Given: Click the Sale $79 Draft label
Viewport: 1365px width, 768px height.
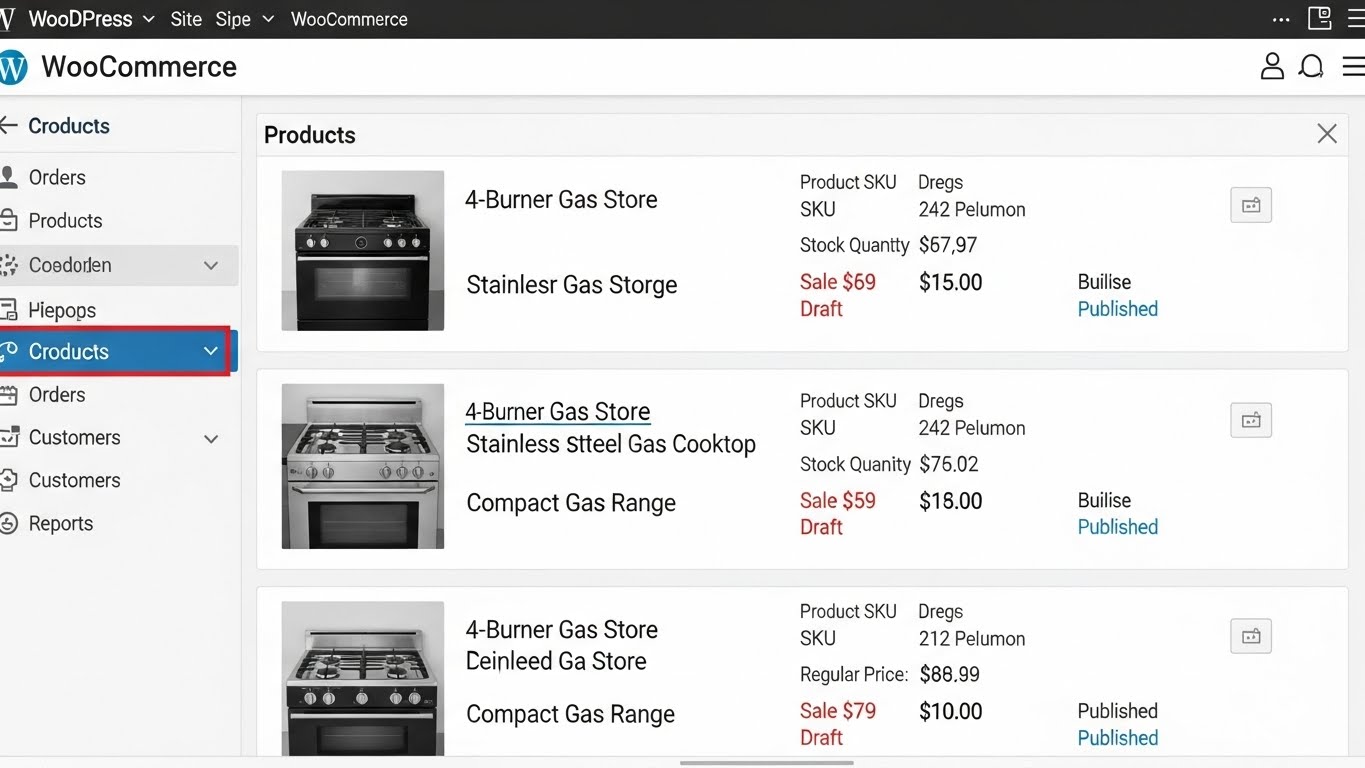Looking at the screenshot, I should tap(838, 723).
